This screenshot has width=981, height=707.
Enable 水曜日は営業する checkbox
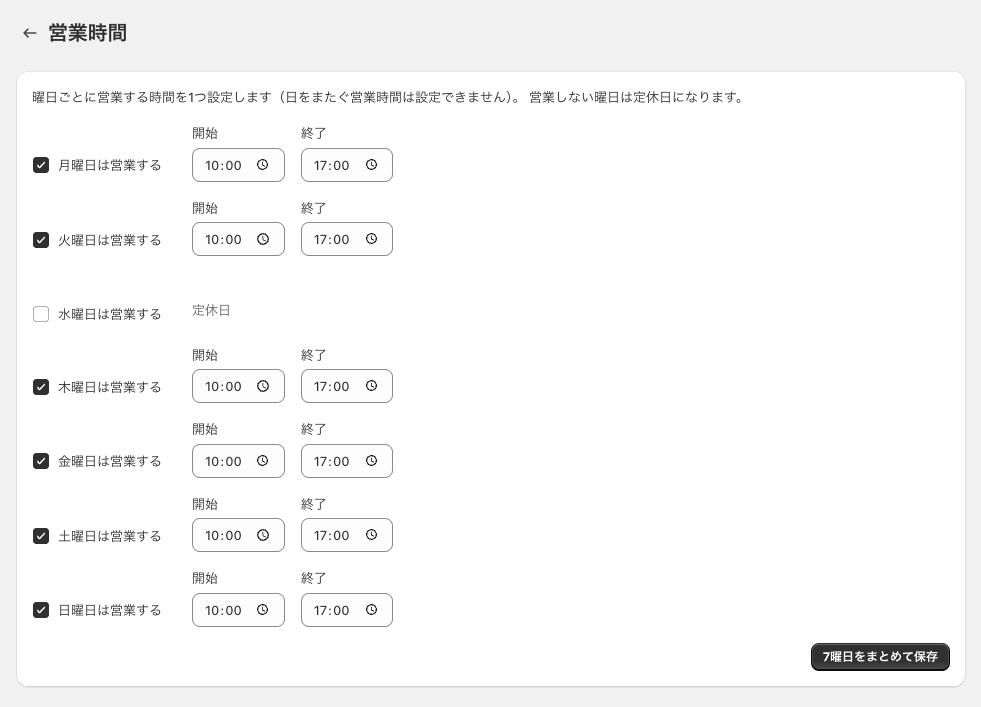(41, 313)
